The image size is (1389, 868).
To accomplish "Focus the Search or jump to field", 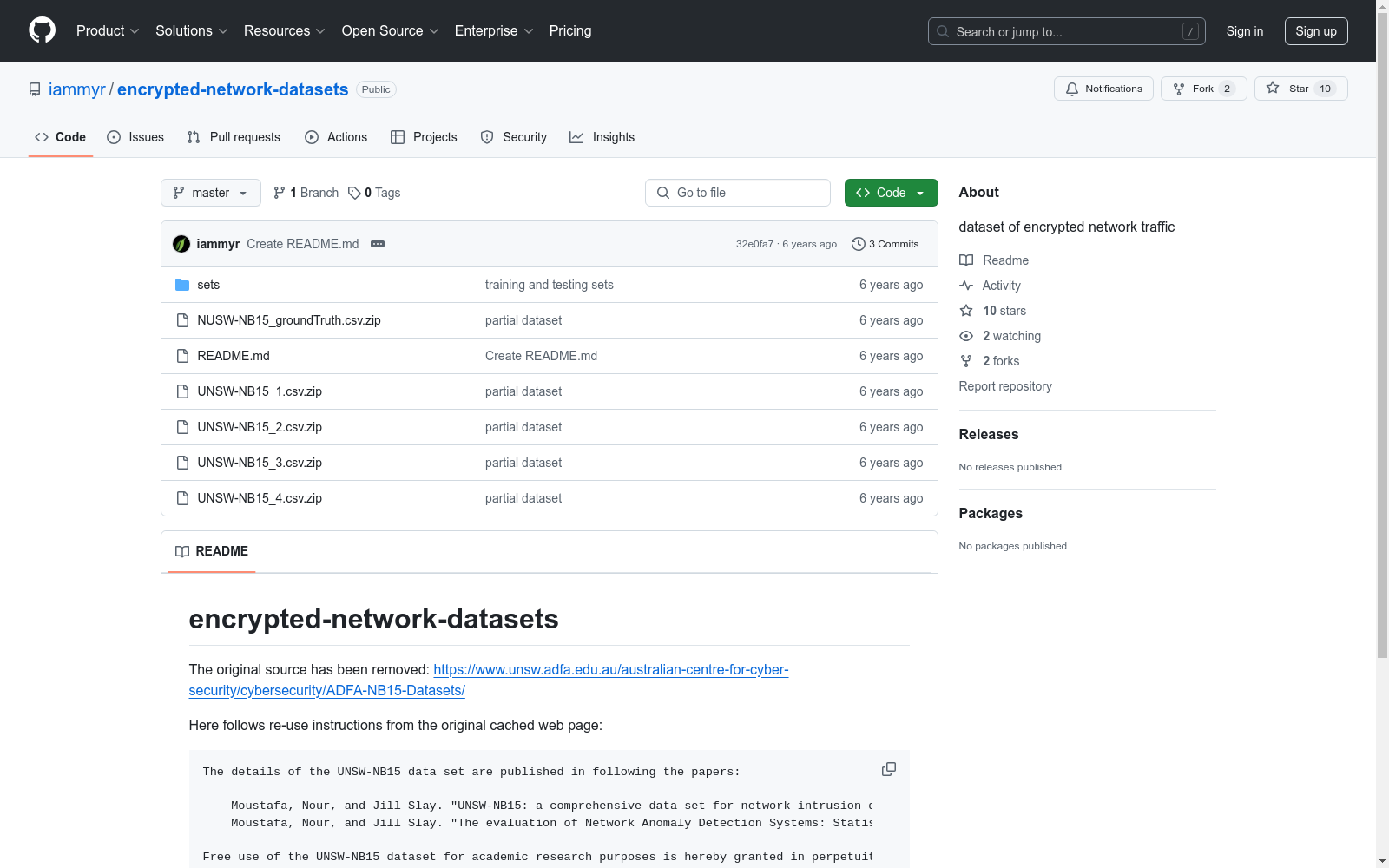I will tap(1067, 31).
